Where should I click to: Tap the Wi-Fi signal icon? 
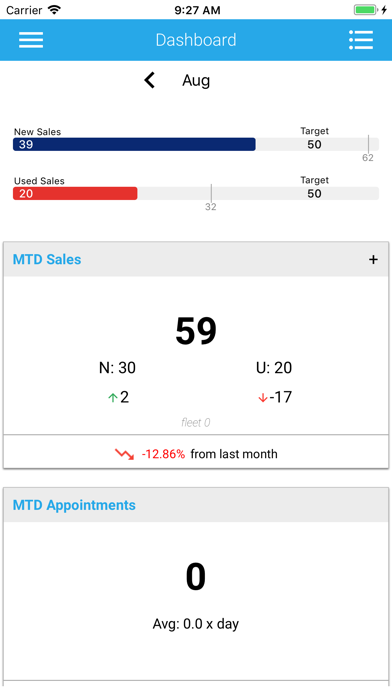(x=54, y=10)
